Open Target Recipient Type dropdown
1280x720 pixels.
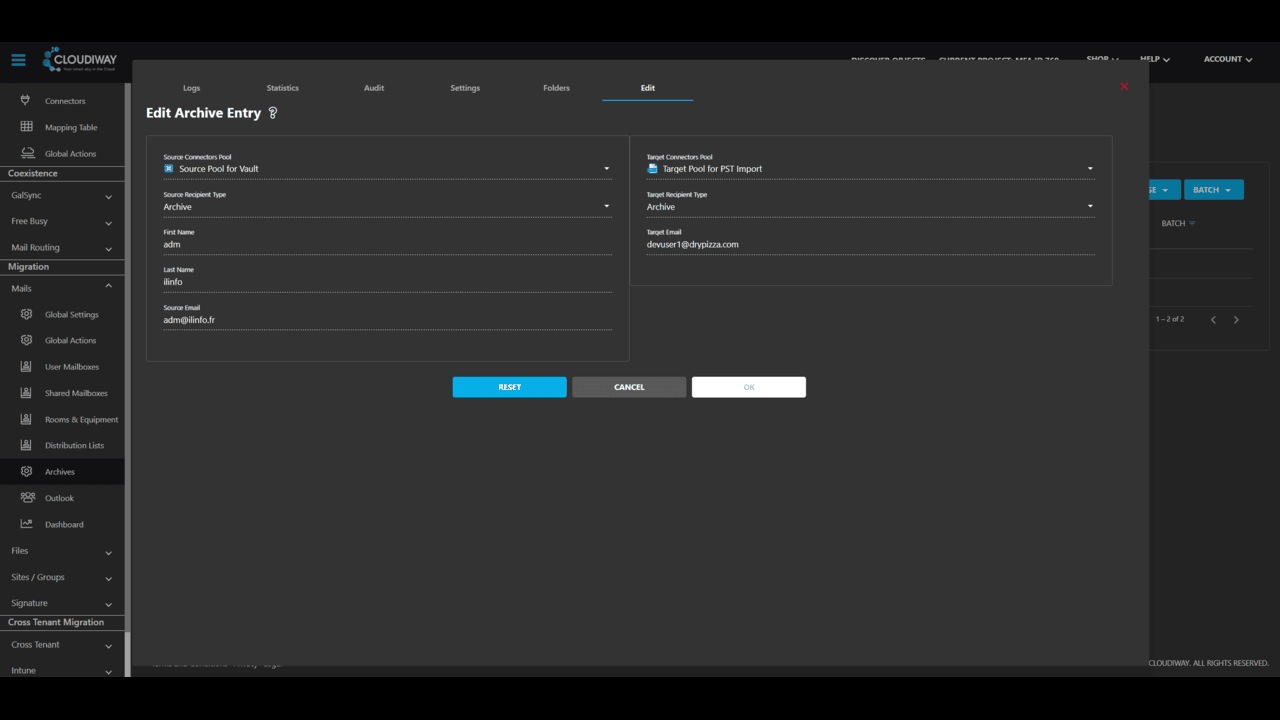click(x=871, y=207)
